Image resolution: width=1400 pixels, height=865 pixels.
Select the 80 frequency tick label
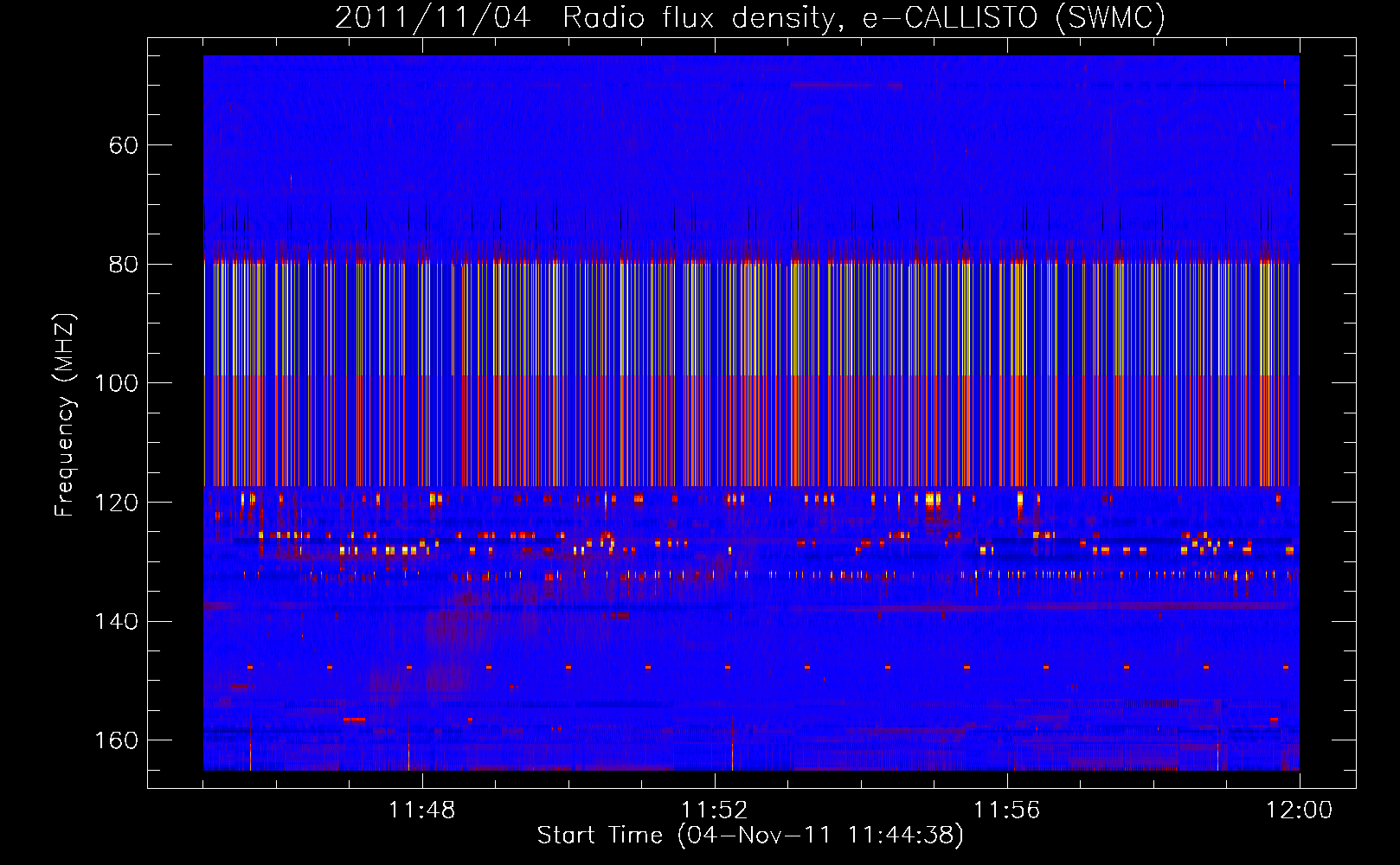click(x=123, y=264)
